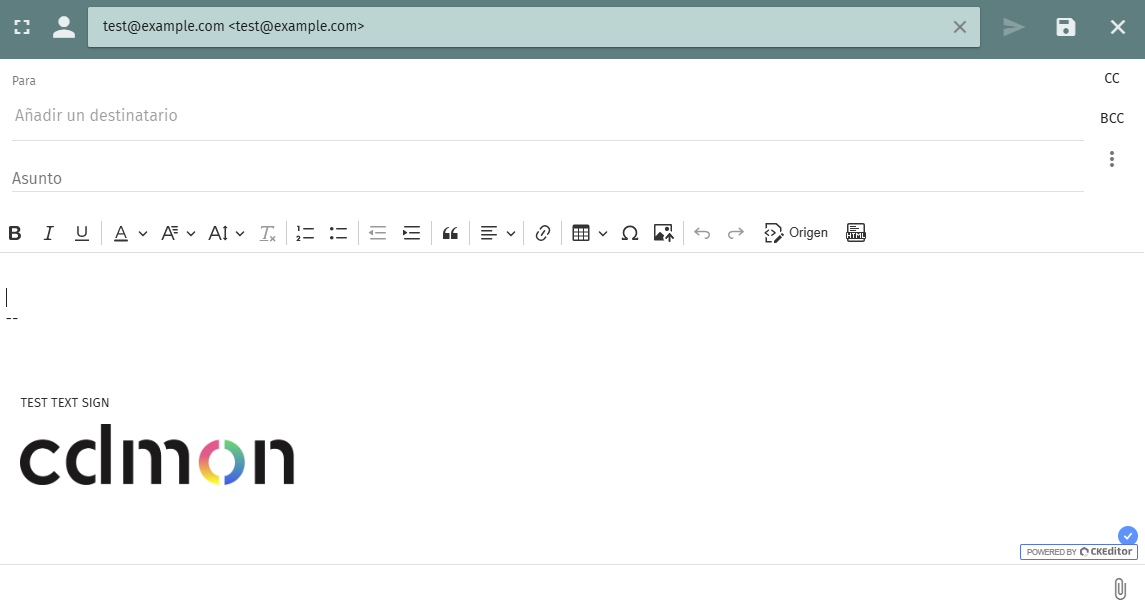
Task: Toggle Underline text formatting
Action: click(82, 233)
